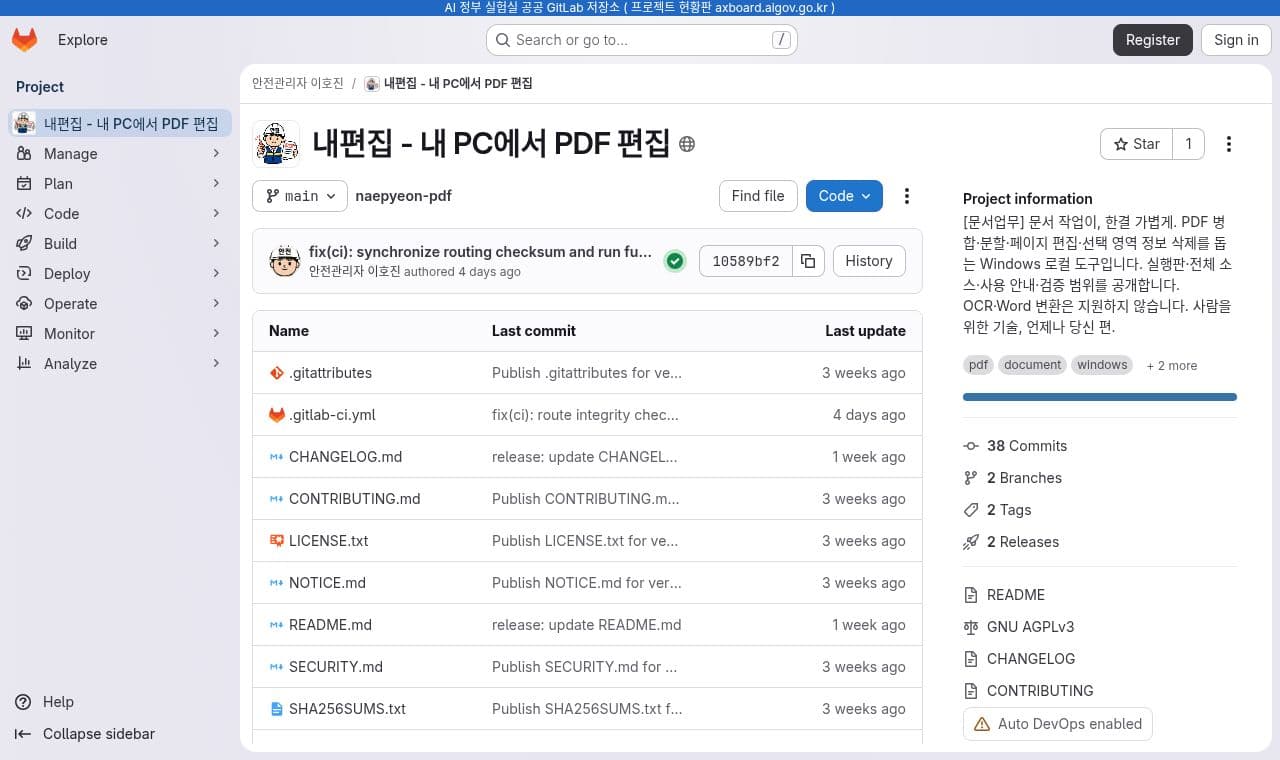Star the project with Star button
Screen dimensions: 1280x760
[1137, 144]
